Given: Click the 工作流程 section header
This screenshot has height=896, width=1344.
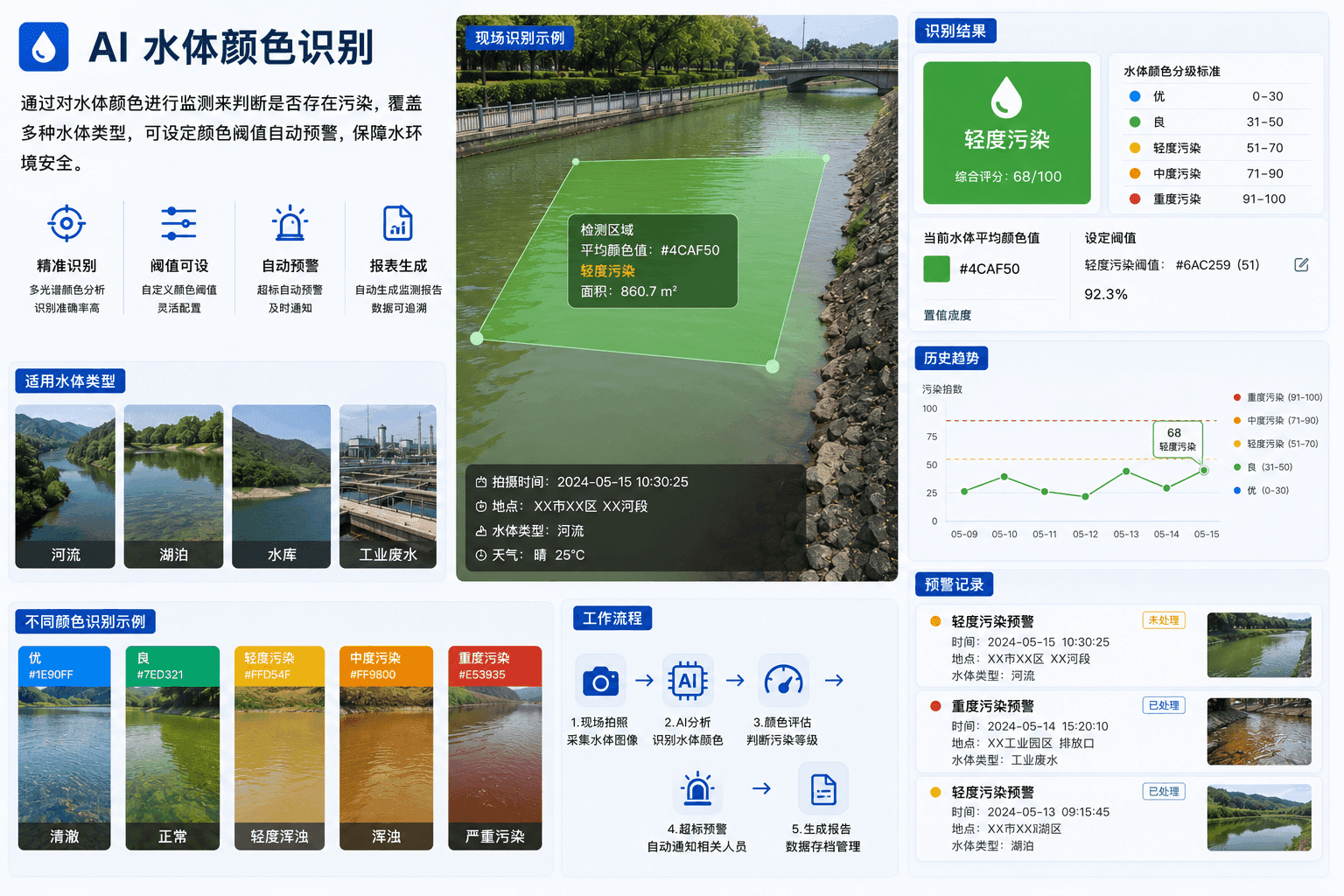Looking at the screenshot, I should 612,619.
